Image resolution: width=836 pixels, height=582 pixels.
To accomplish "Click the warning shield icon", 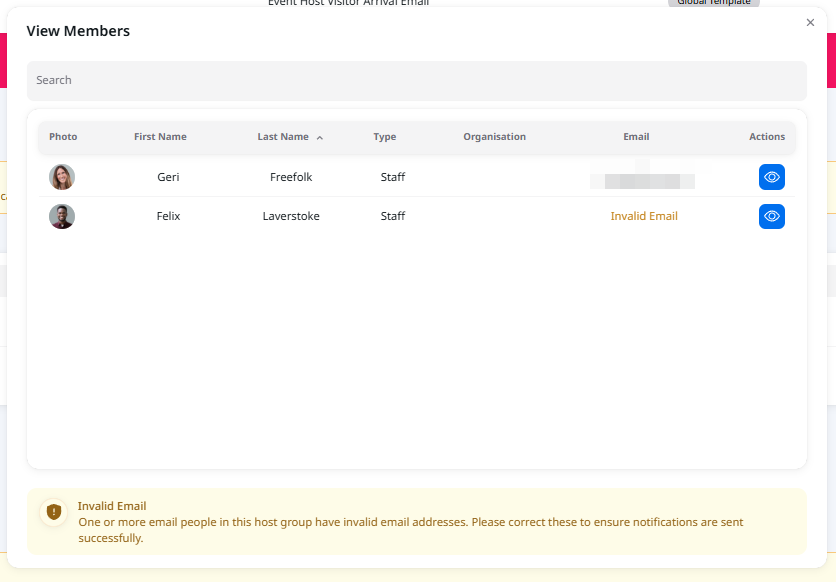I will coord(54,512).
